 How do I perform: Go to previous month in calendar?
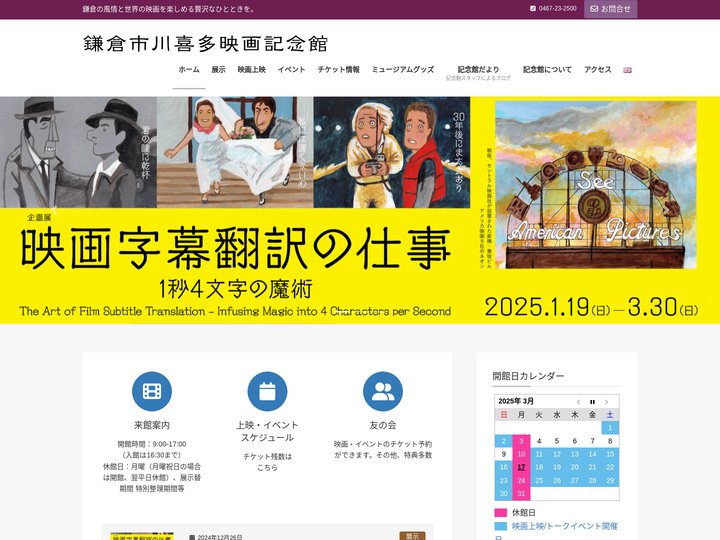(579, 402)
